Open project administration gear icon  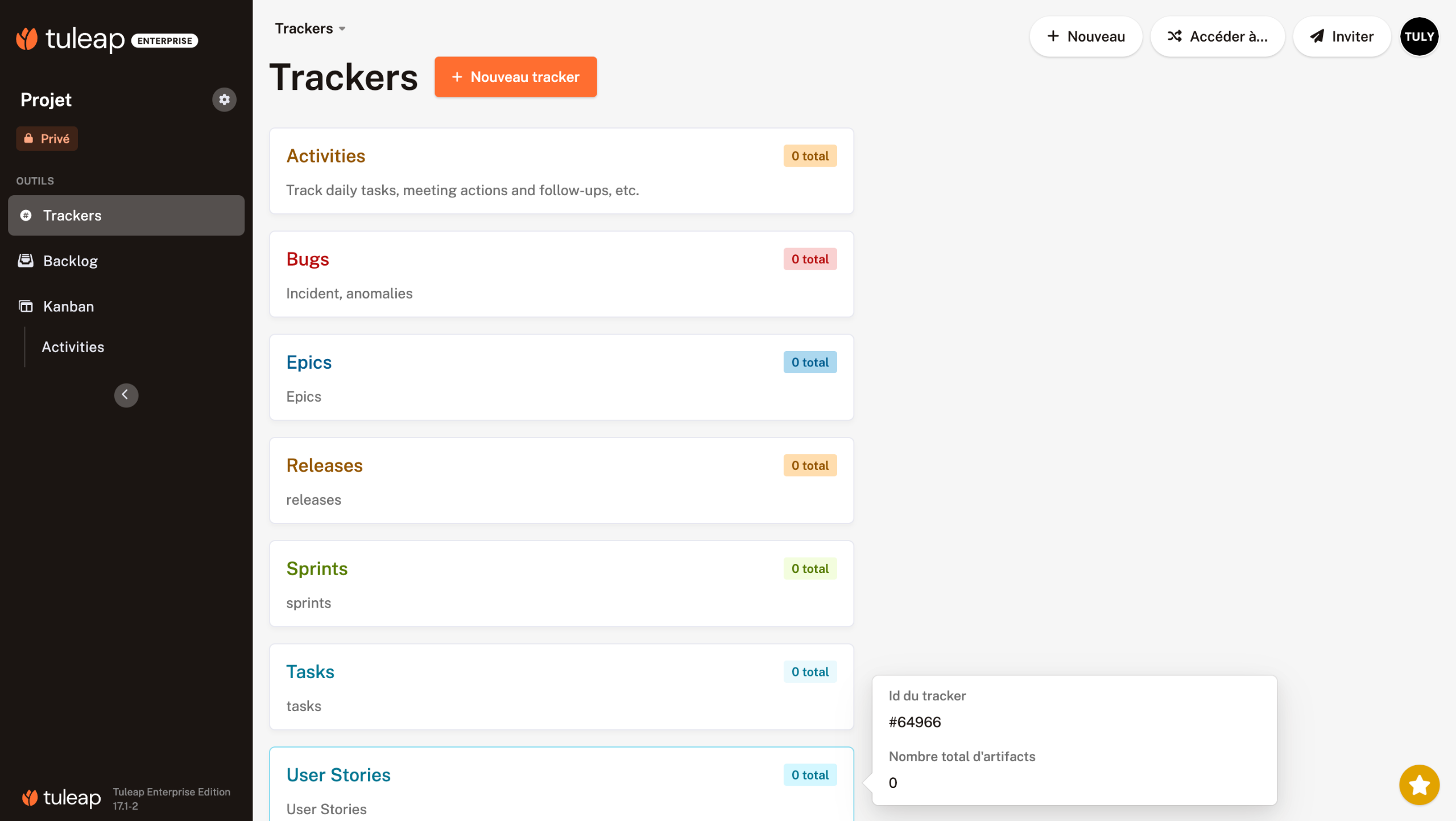(x=224, y=100)
